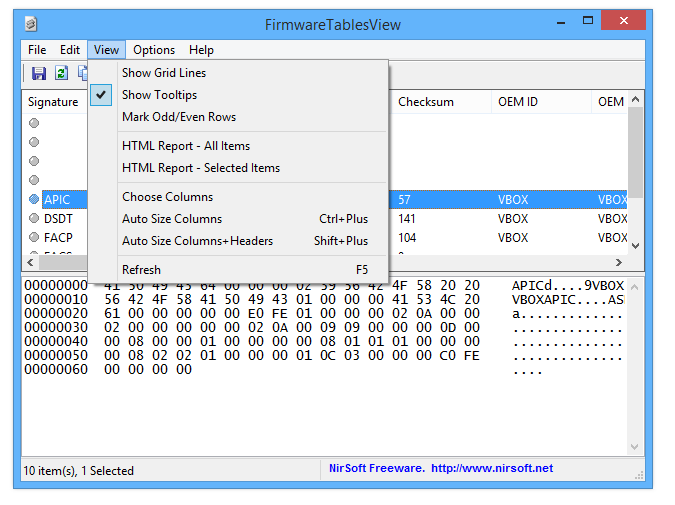The image size is (675, 505).
Task: Maximize the FirmwareTablesView window
Action: coord(588,21)
